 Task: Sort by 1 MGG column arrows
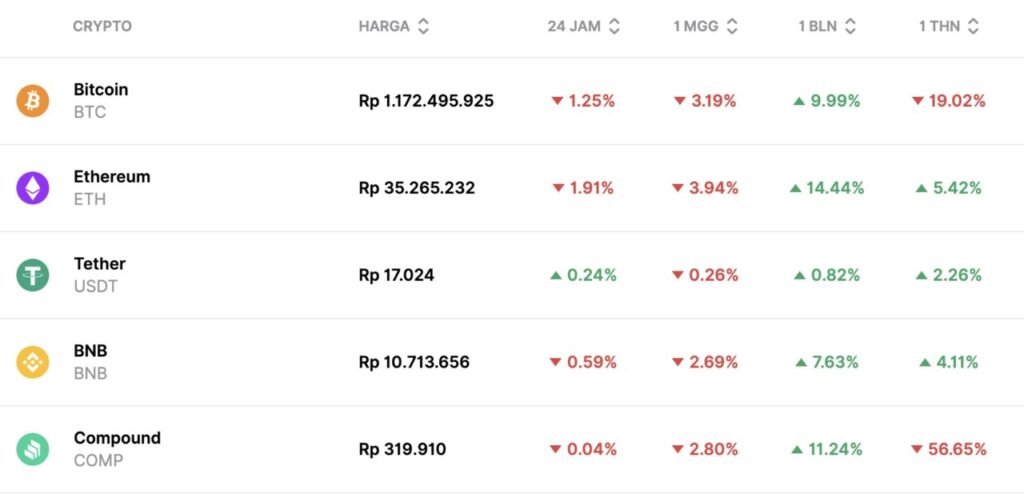point(732,27)
